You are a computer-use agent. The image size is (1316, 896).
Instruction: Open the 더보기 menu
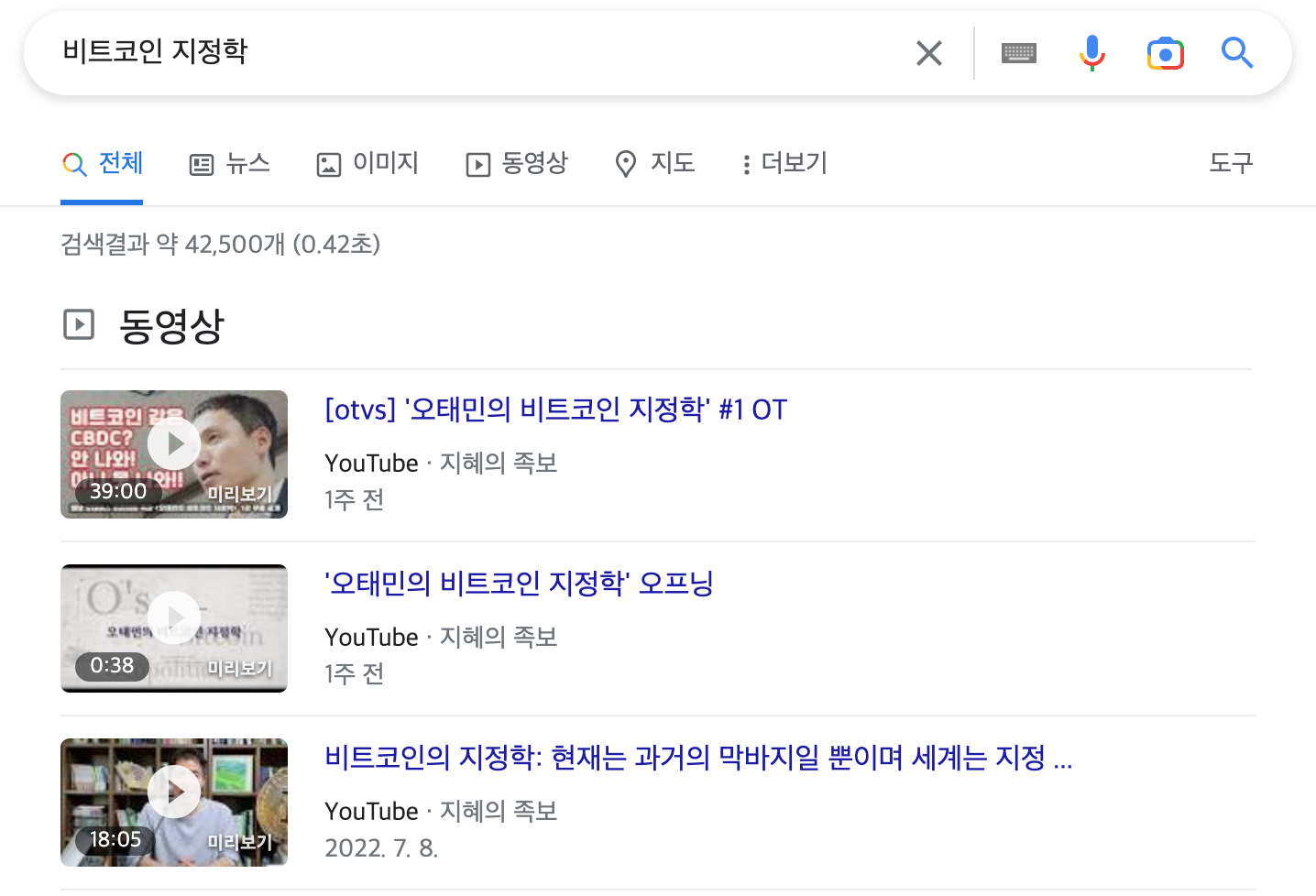[784, 163]
